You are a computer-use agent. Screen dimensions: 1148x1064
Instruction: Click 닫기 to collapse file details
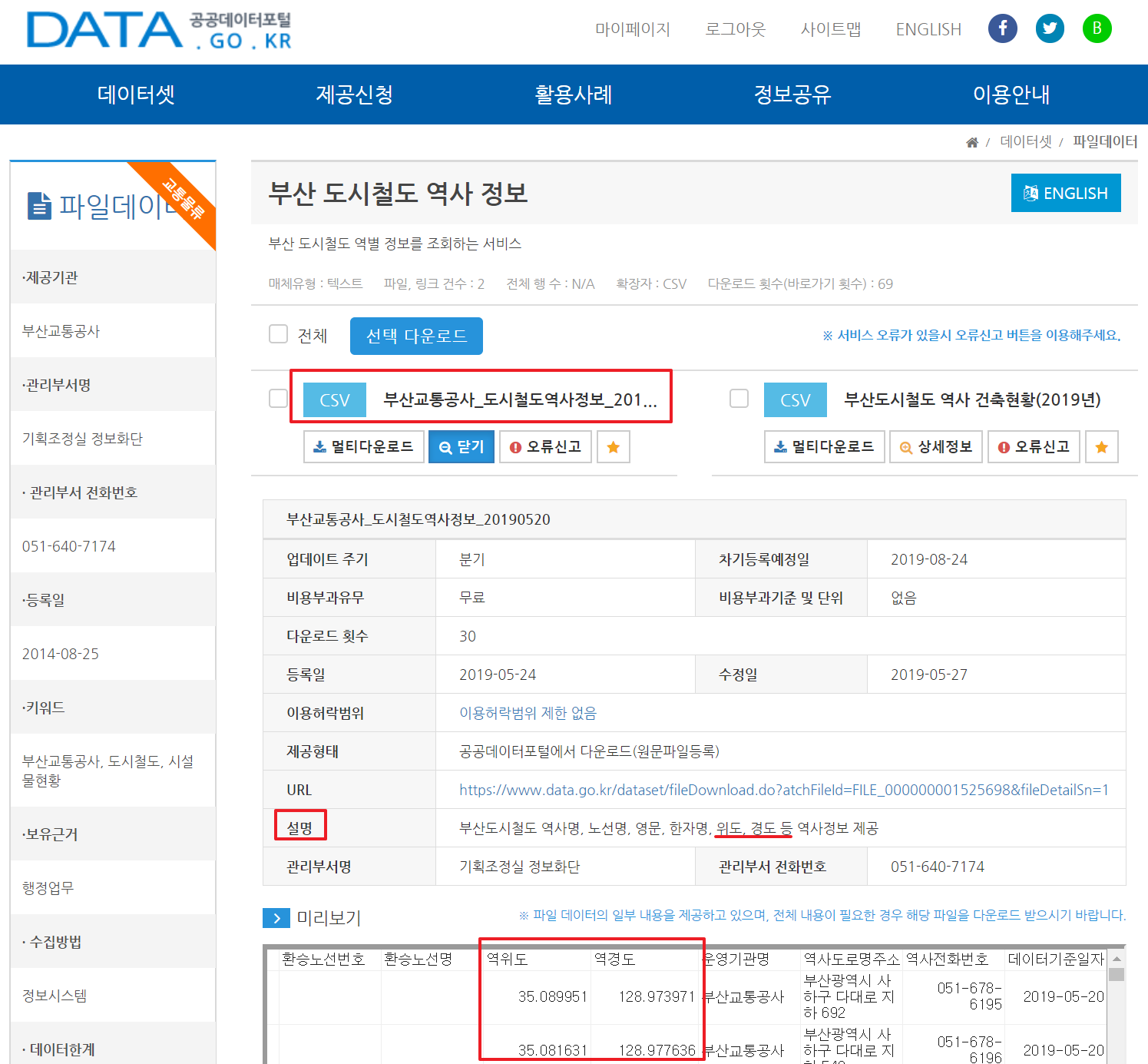pyautogui.click(x=462, y=447)
